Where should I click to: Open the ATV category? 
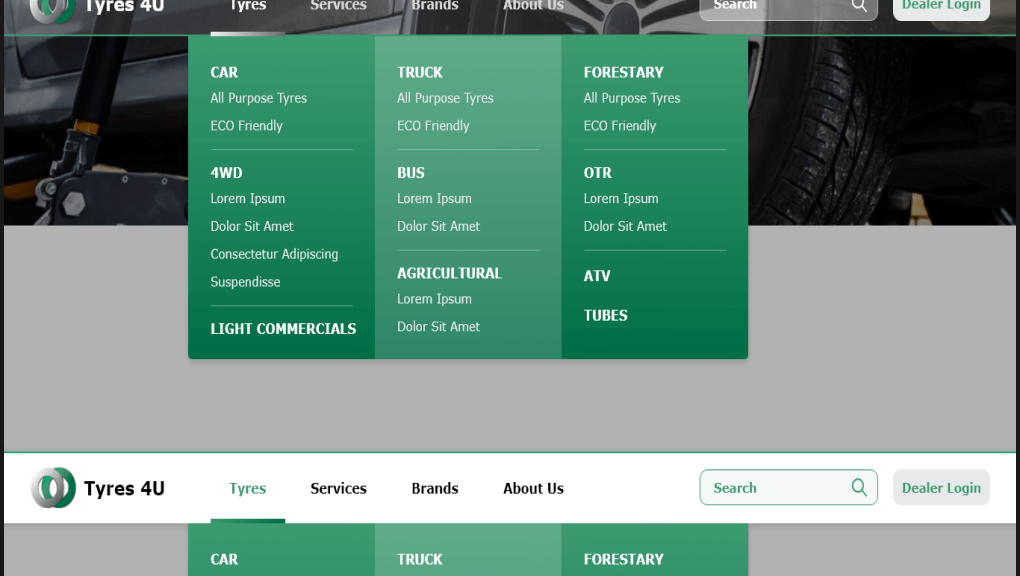(x=597, y=276)
